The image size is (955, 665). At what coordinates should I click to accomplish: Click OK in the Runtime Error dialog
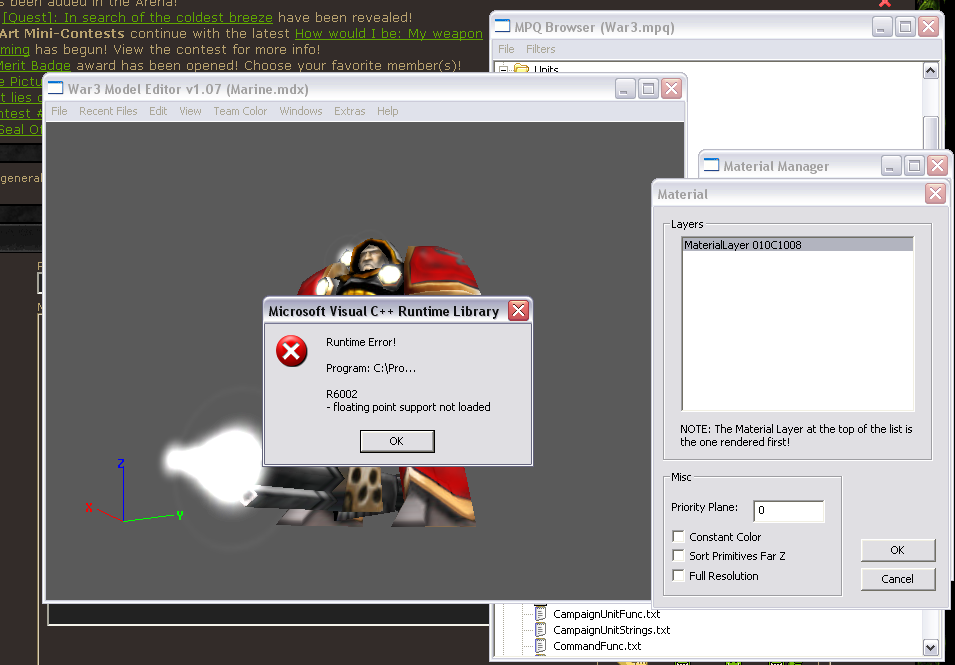tap(397, 441)
